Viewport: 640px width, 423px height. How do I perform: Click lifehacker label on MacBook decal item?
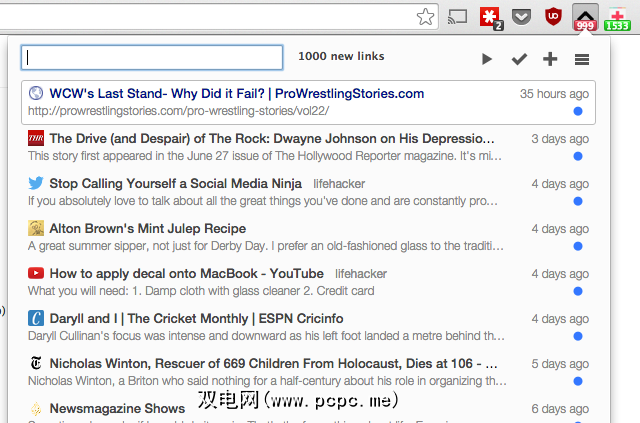pos(361,274)
